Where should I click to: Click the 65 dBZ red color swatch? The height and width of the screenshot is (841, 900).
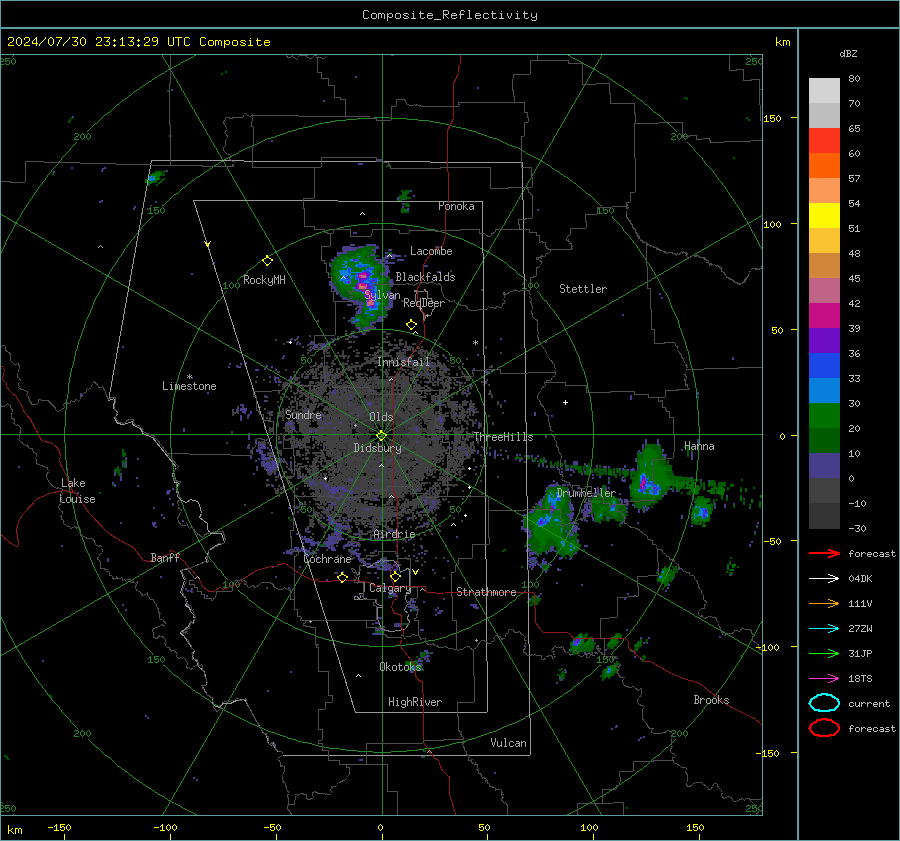(x=824, y=140)
